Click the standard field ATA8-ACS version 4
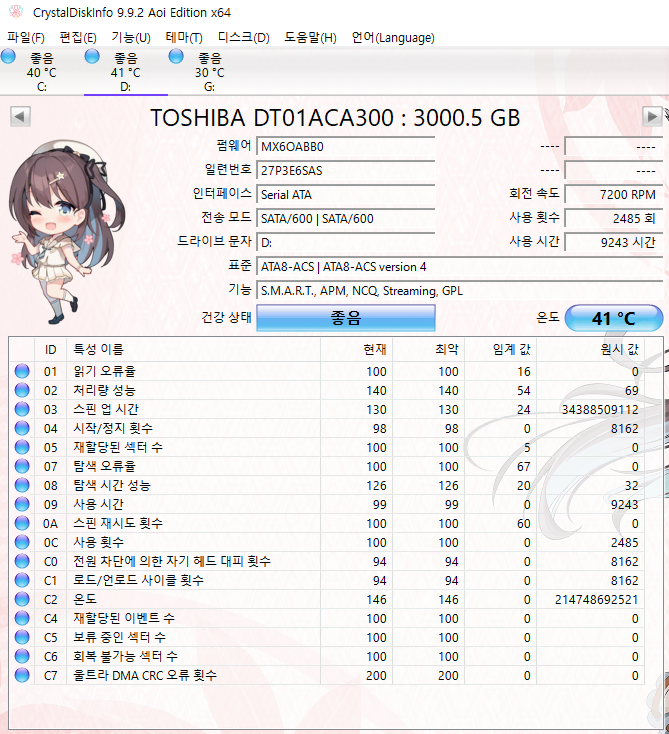 (x=459, y=266)
